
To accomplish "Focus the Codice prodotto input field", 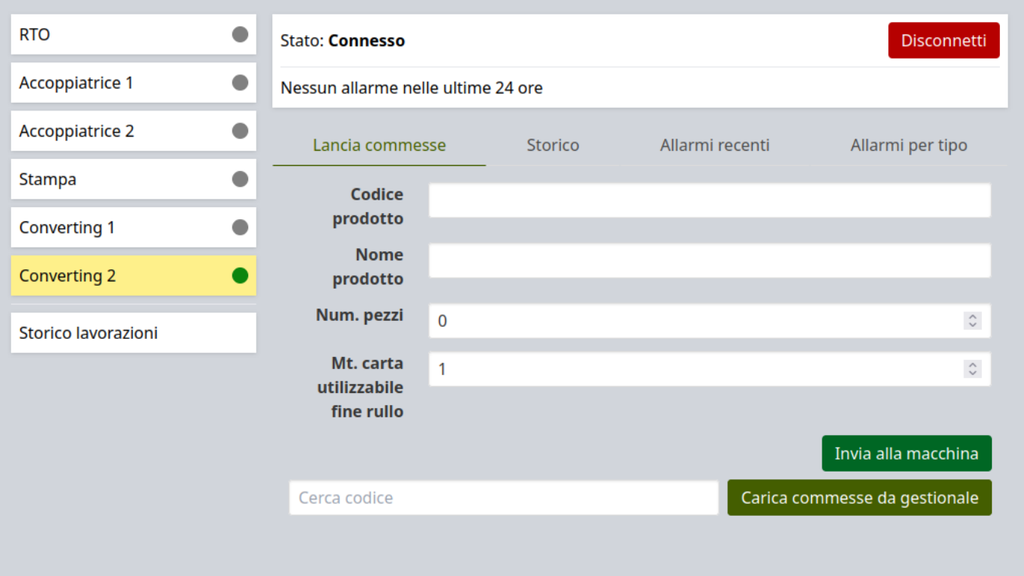I will pyautogui.click(x=709, y=200).
